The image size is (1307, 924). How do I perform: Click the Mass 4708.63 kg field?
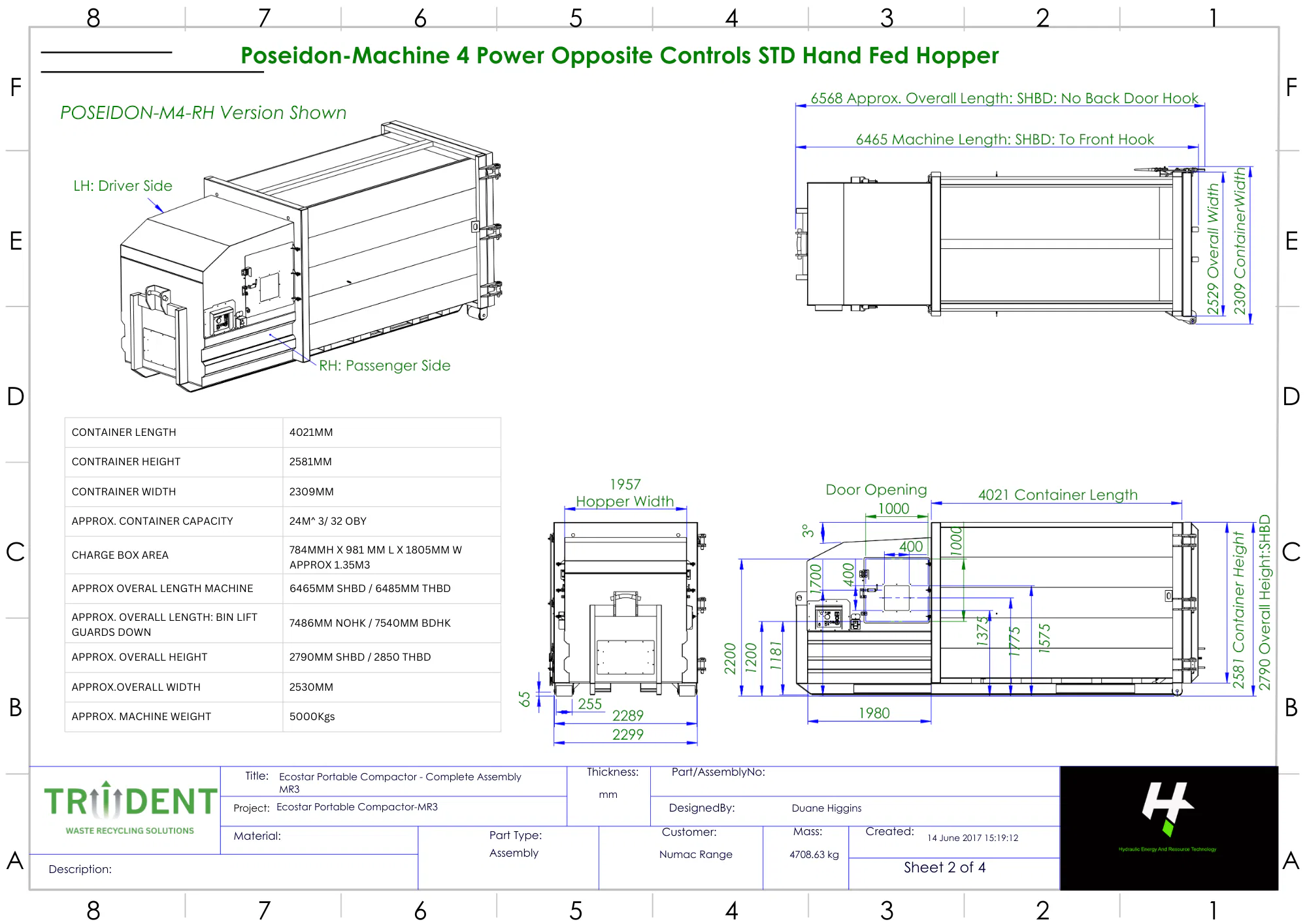(x=814, y=855)
